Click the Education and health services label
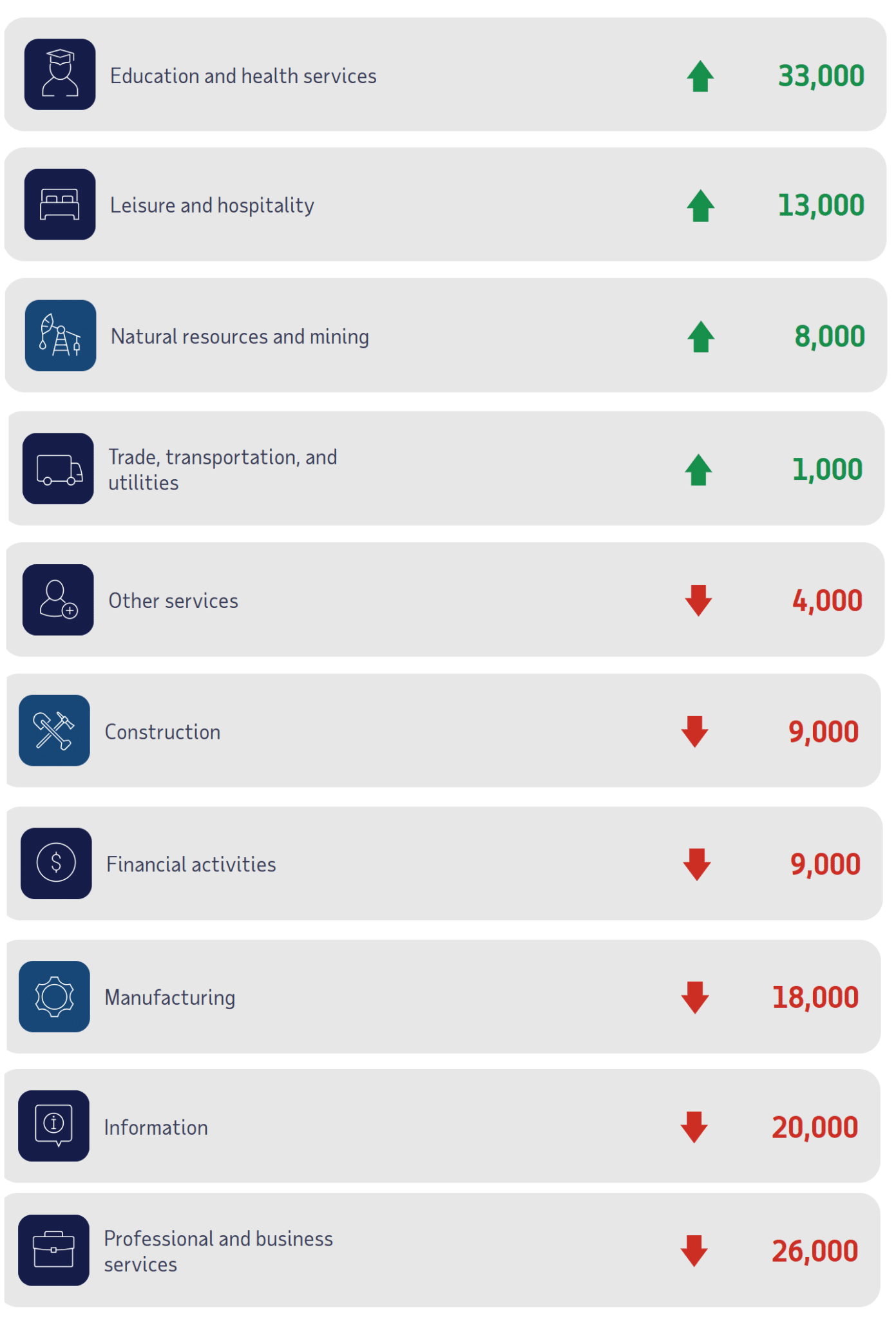Viewport: 896px width, 1319px height. [x=243, y=76]
